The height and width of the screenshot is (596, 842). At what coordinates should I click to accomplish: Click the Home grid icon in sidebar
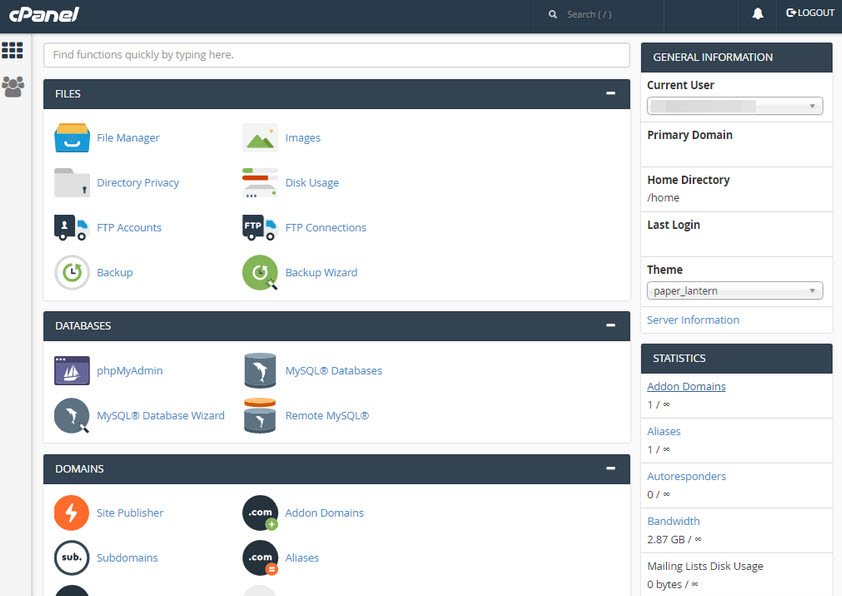coord(13,50)
